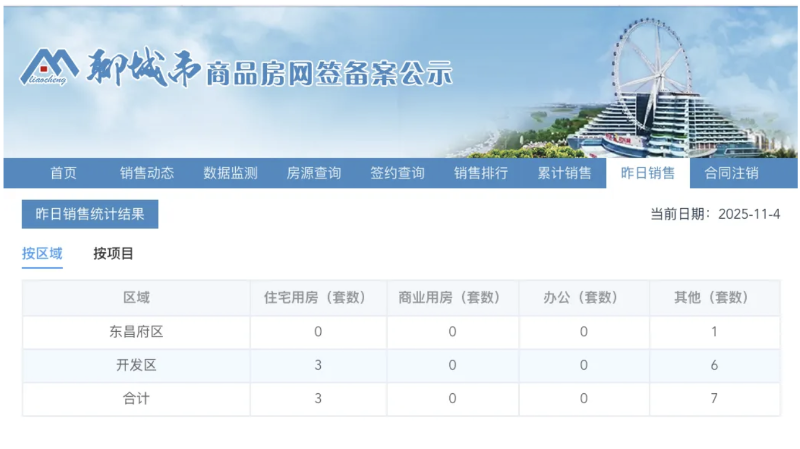Click the 昨日销售统计结果 button
800x449 pixels.
90,214
